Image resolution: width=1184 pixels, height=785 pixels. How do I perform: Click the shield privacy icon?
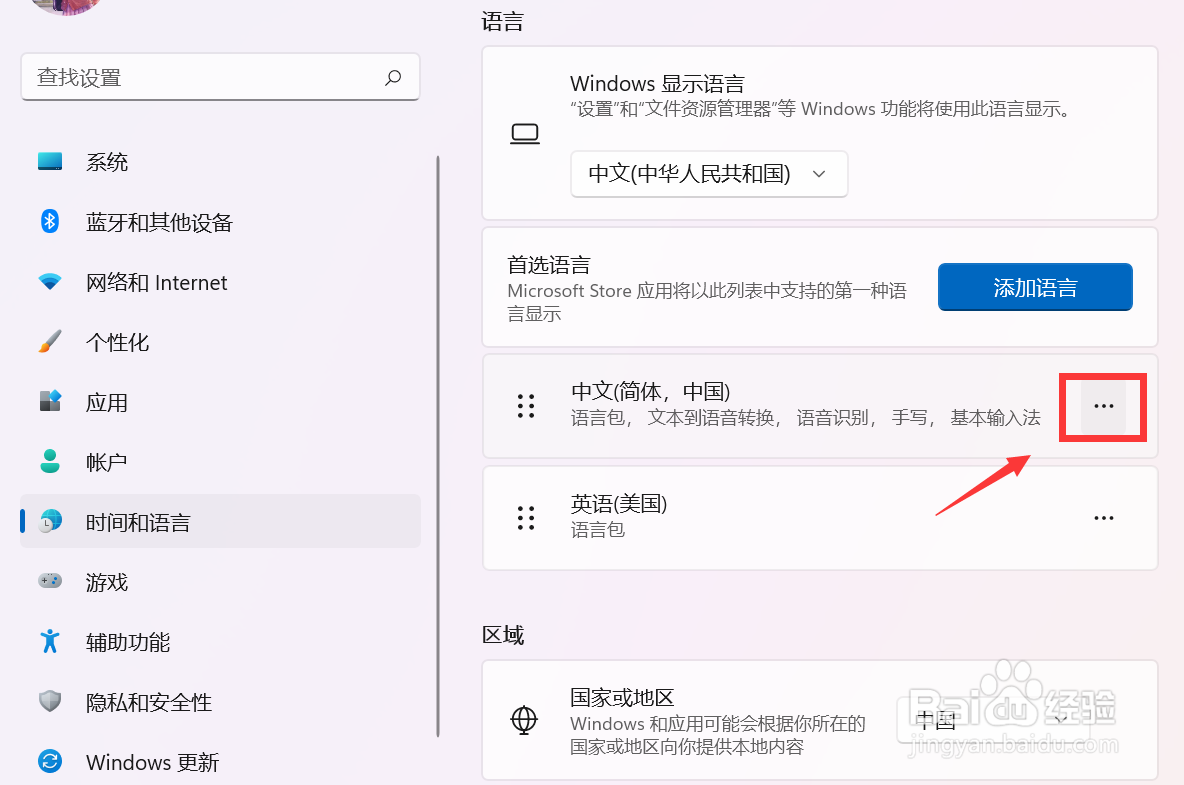(50, 701)
